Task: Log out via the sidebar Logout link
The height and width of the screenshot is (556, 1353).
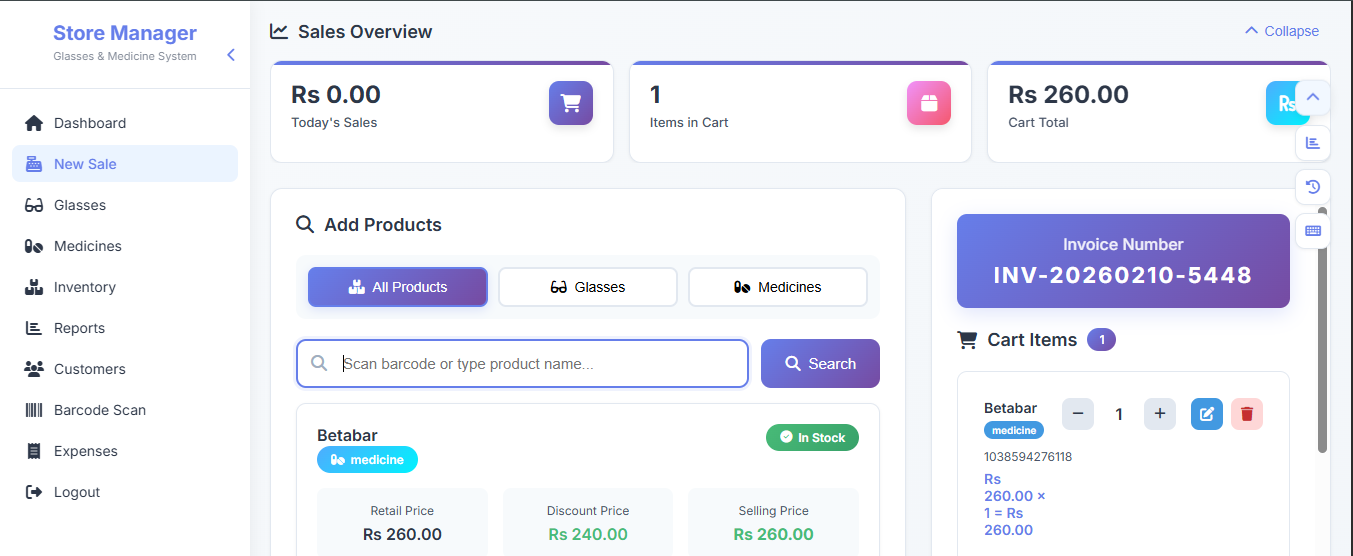Action: click(x=76, y=492)
